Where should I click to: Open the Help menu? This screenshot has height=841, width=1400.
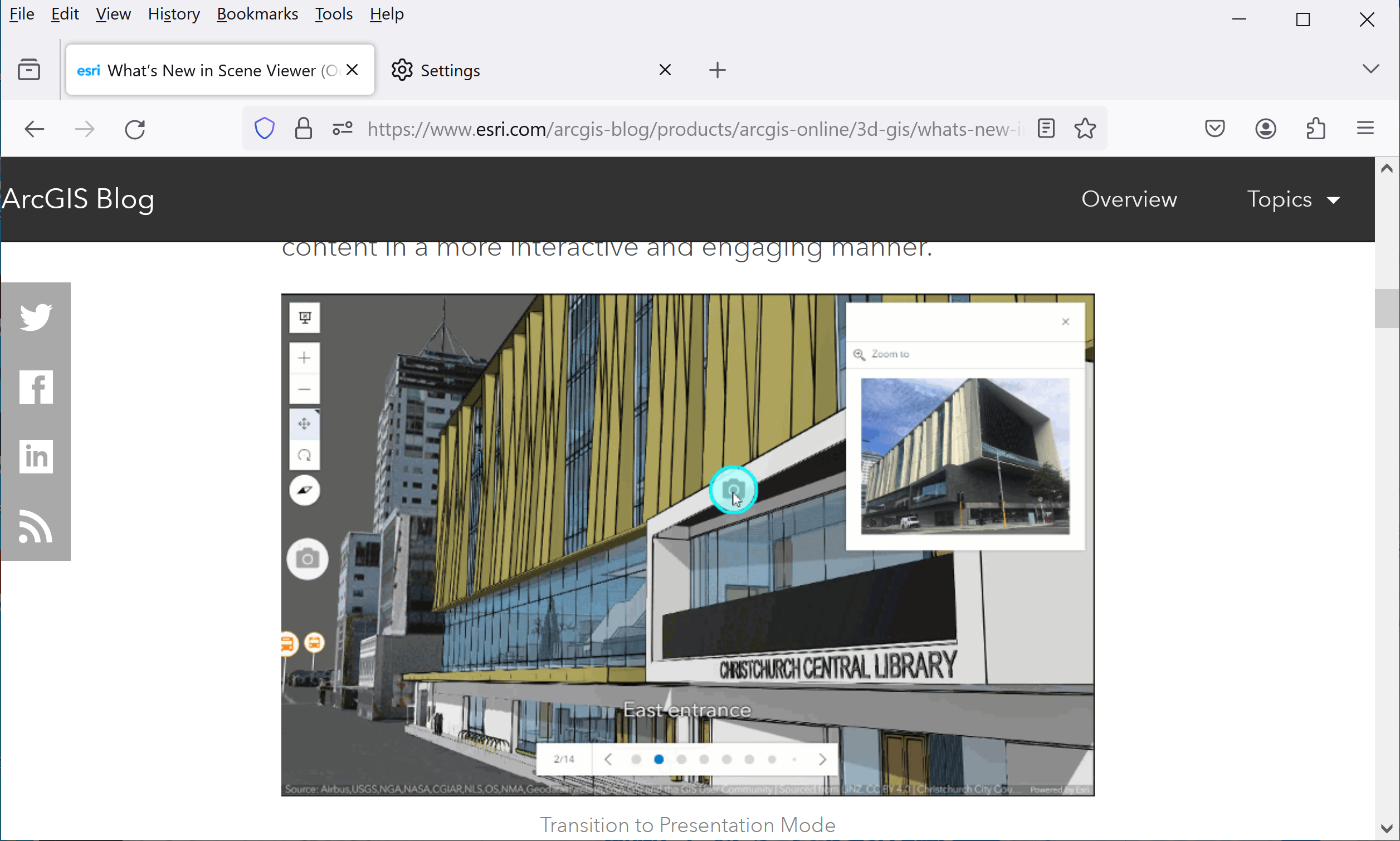click(387, 13)
